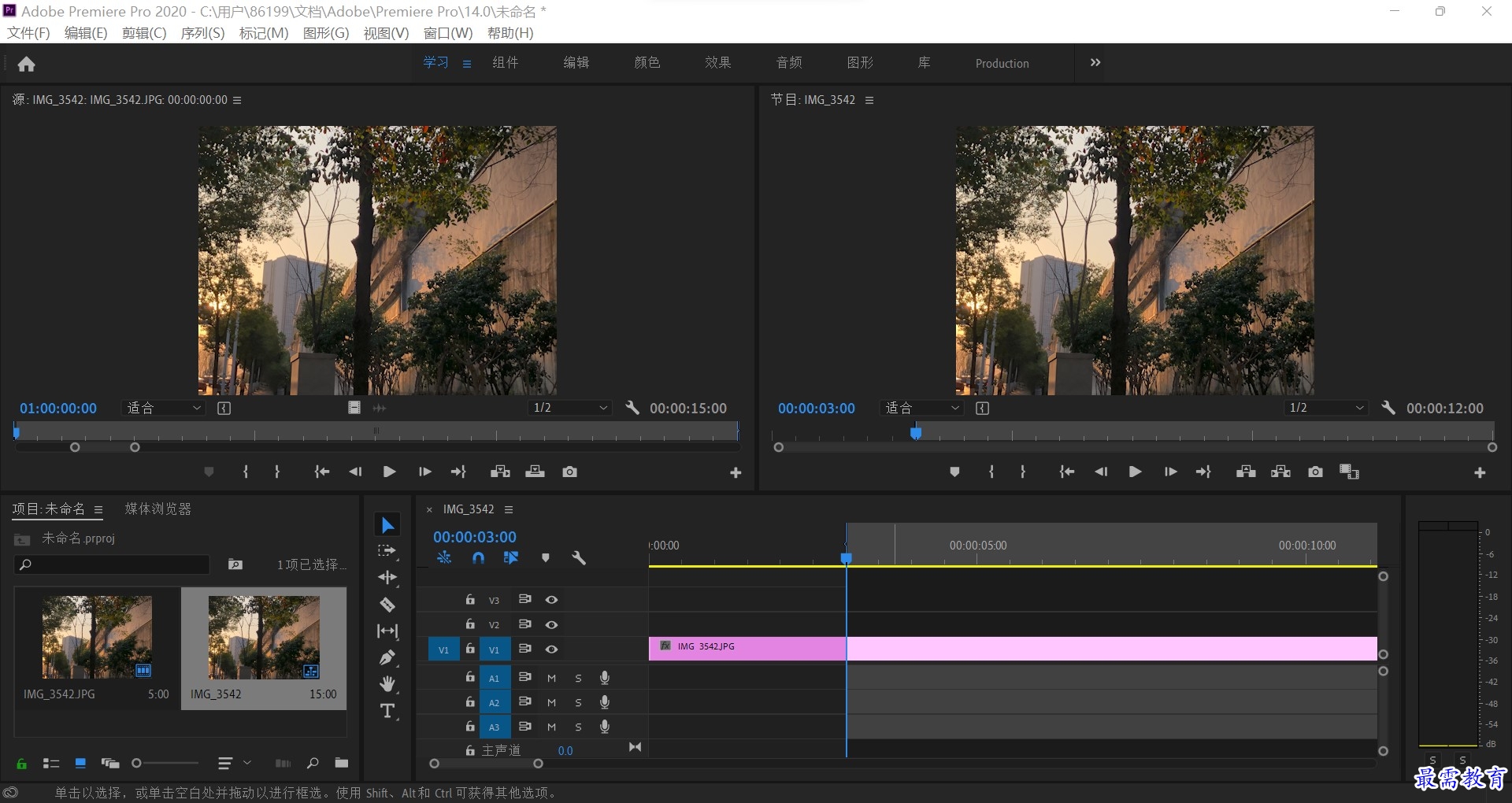1512x803 pixels.
Task: Toggle linked selection in timeline
Action: tap(511, 558)
